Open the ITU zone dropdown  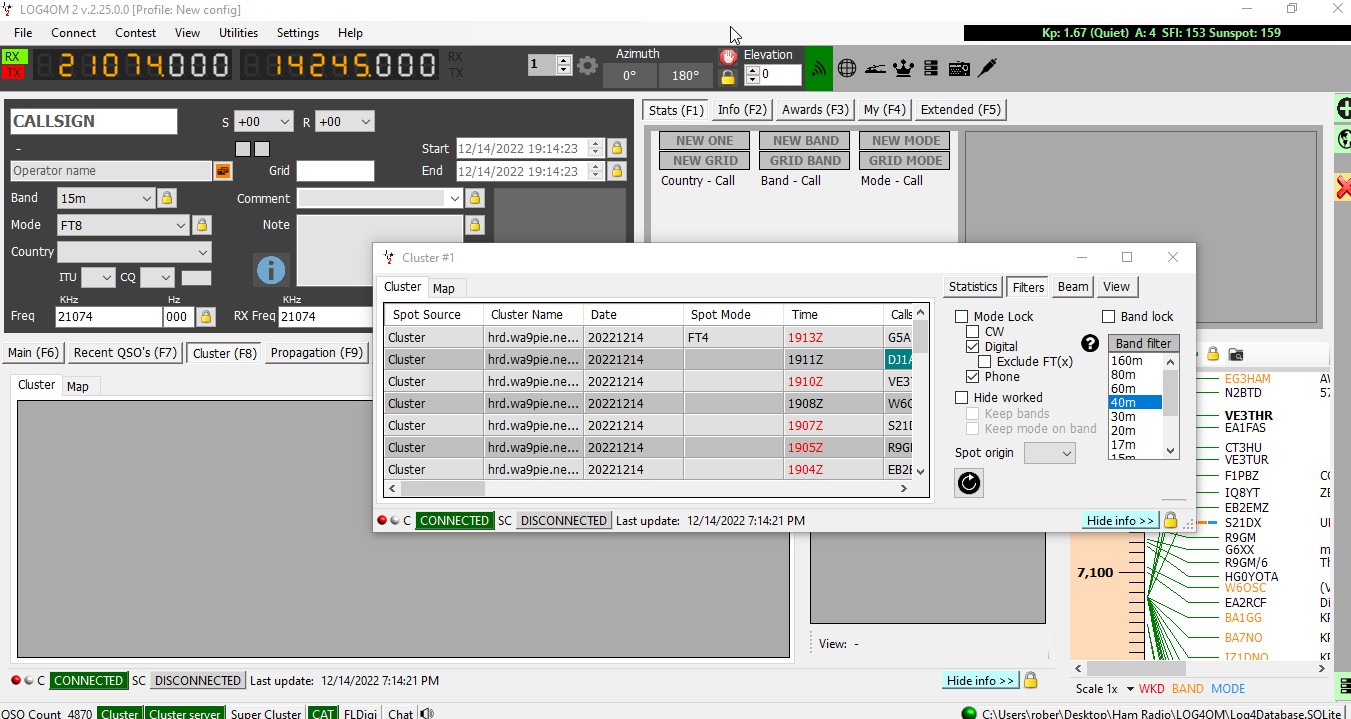coord(97,277)
